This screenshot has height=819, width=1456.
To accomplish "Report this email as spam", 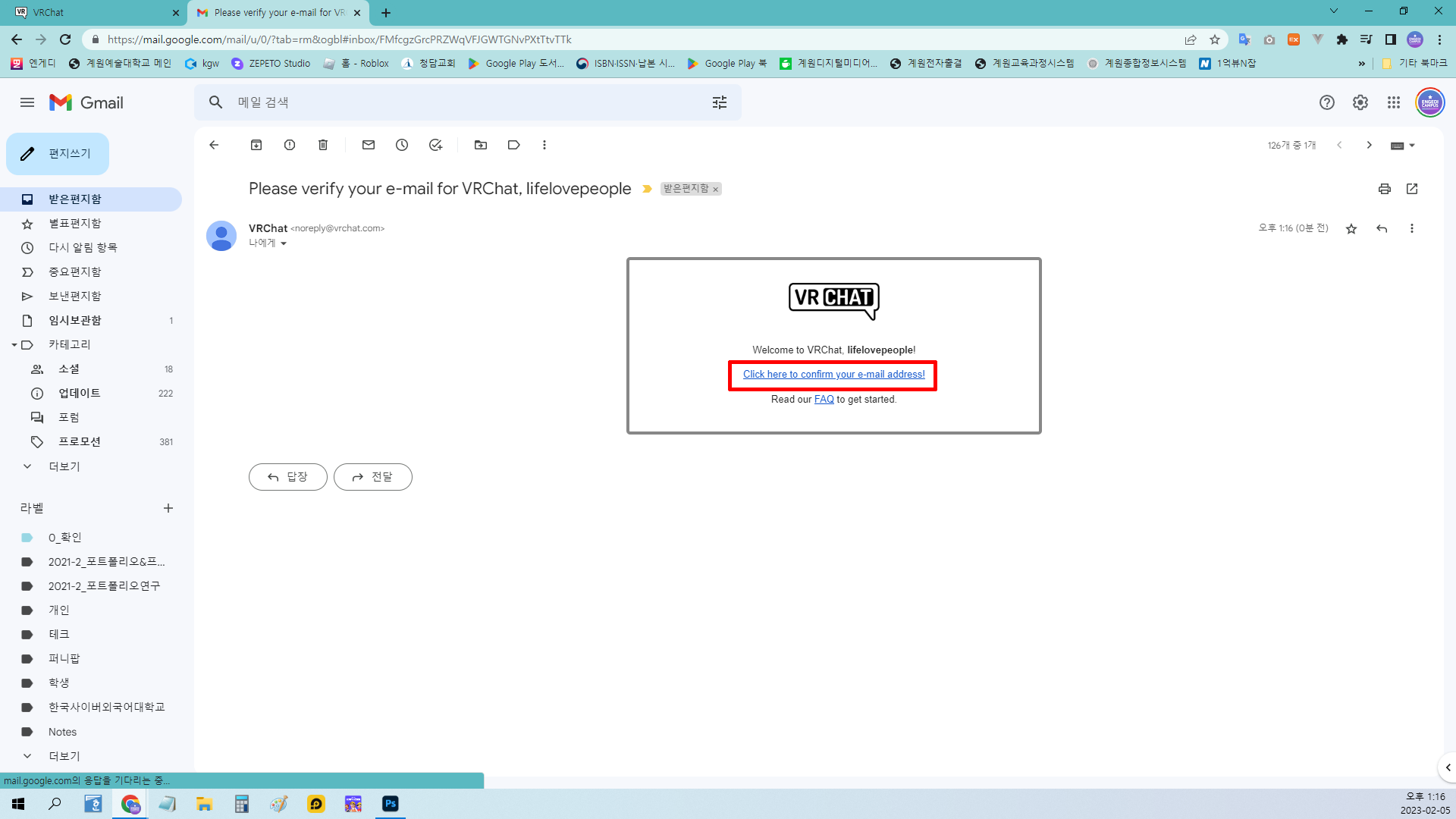I will coord(290,145).
